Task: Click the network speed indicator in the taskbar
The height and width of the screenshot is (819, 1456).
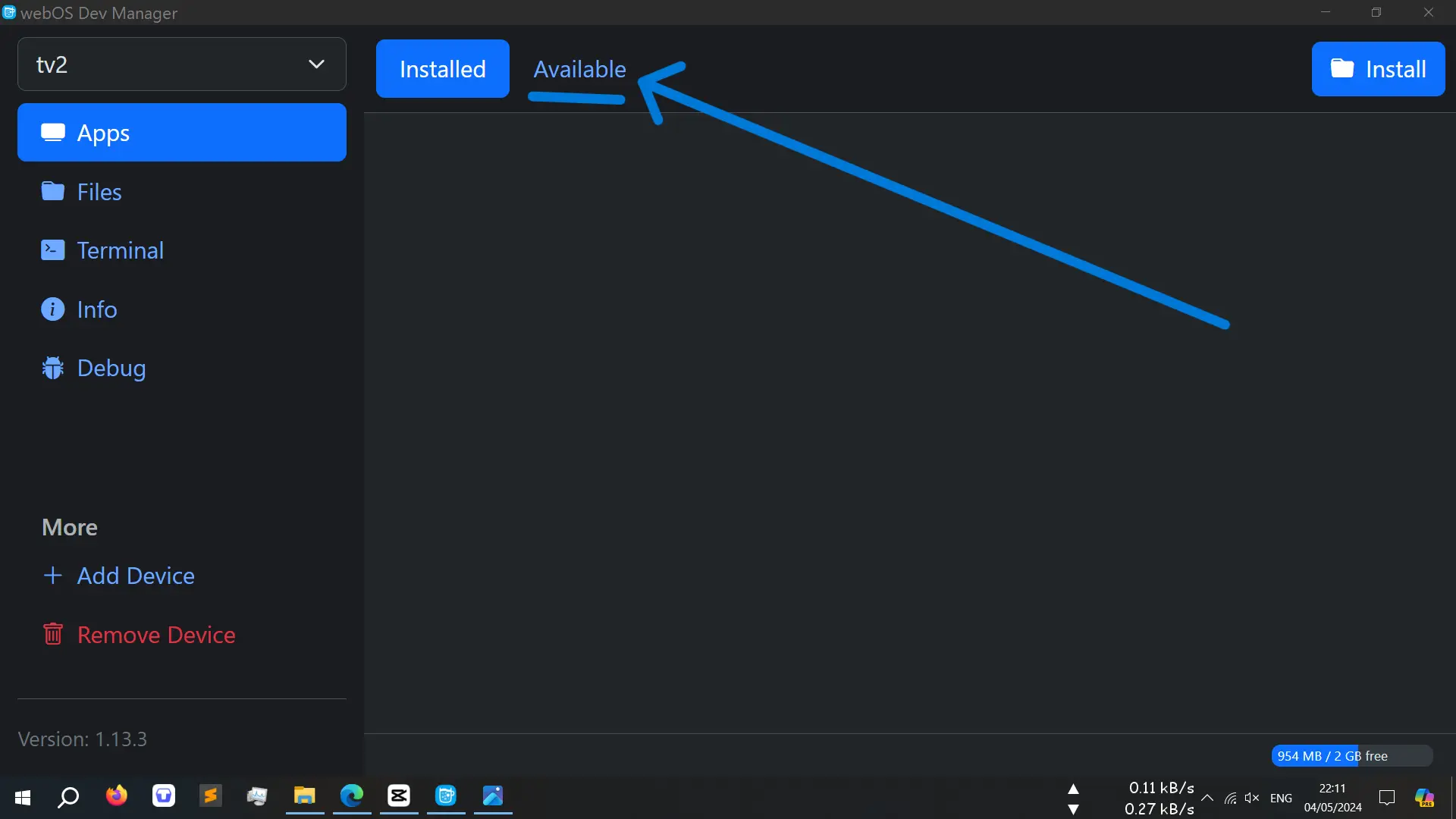Action: (1131, 799)
